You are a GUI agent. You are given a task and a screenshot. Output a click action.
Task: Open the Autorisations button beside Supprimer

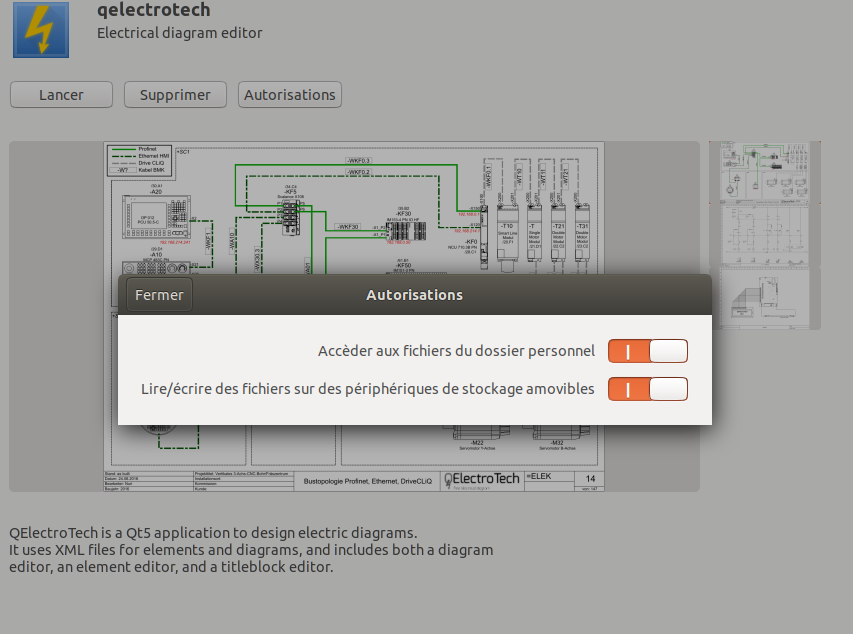pos(290,95)
